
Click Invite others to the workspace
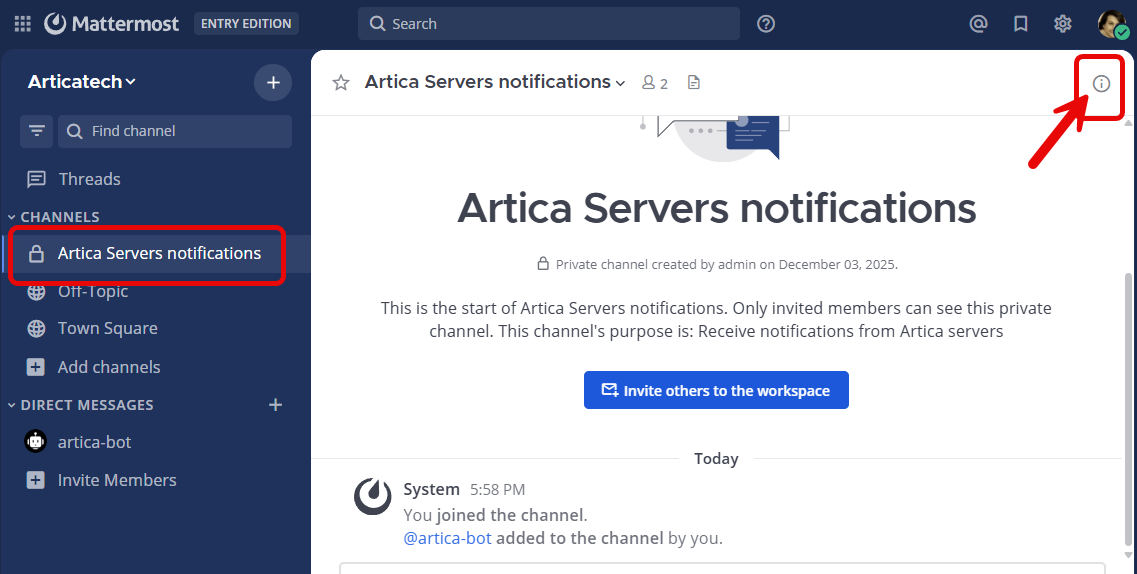[716, 391]
